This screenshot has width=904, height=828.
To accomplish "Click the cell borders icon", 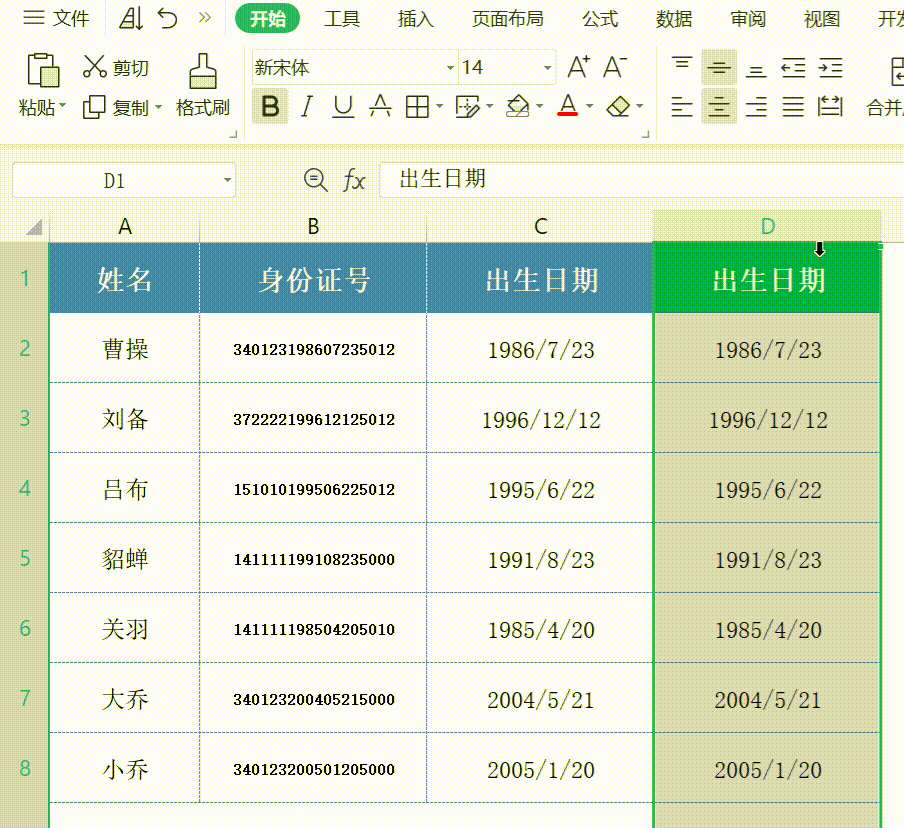I will click(x=417, y=107).
